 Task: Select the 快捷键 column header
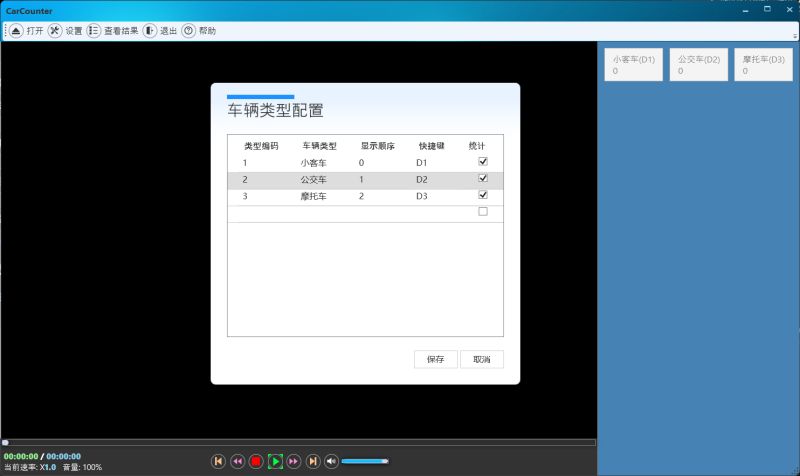pos(432,146)
